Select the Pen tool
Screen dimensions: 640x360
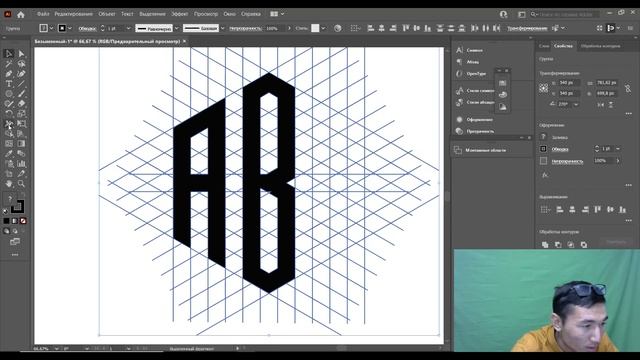[9, 74]
